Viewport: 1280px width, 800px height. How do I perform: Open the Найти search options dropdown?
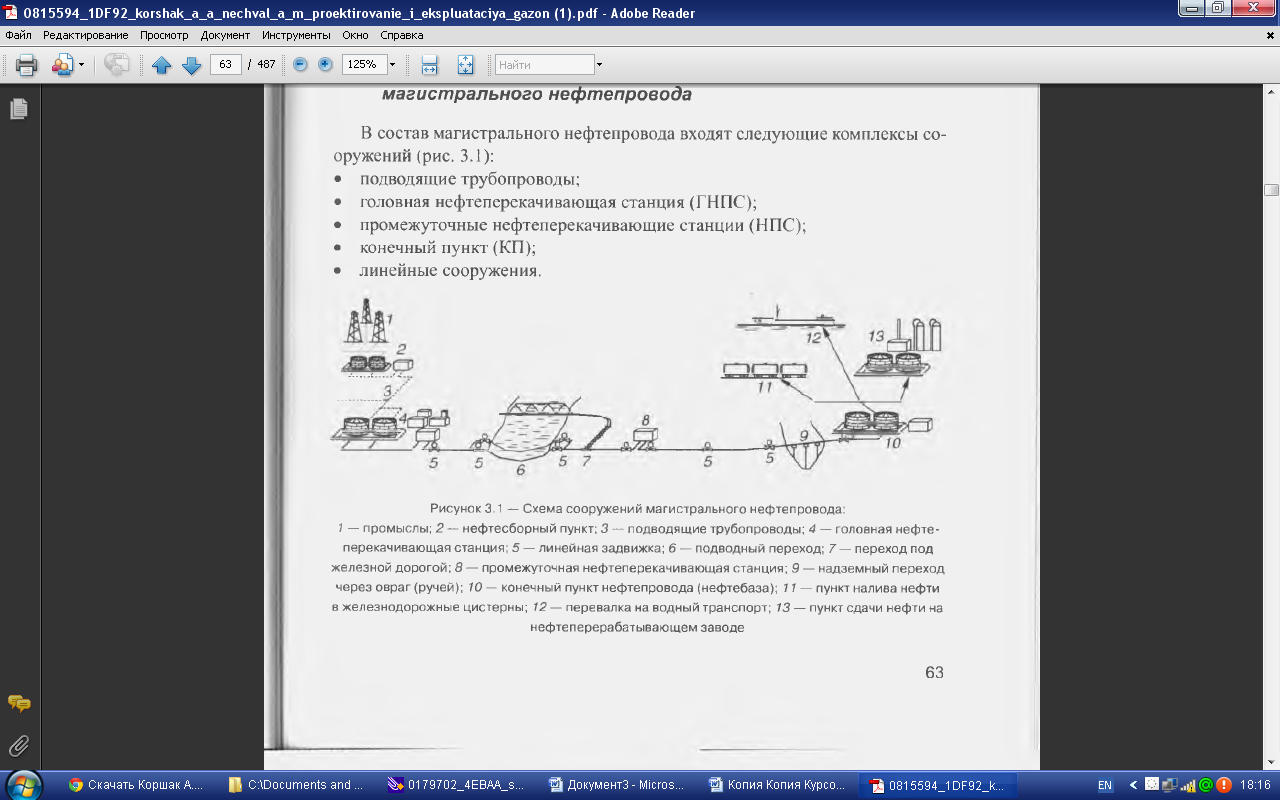click(599, 65)
